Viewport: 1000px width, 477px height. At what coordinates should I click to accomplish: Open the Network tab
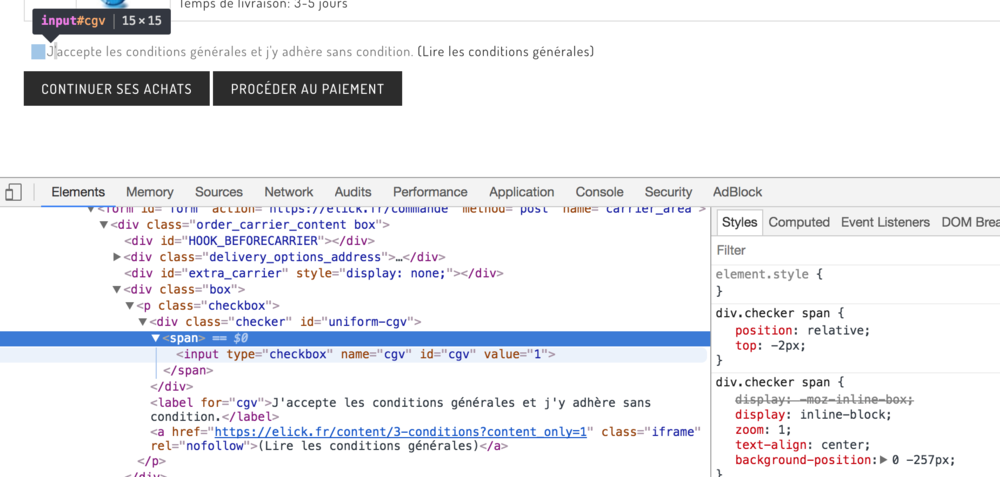288,192
